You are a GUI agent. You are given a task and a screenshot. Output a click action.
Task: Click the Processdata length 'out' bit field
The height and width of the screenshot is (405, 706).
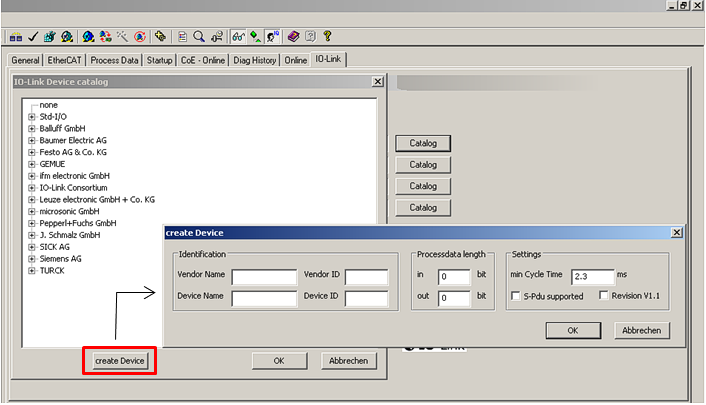(x=454, y=299)
